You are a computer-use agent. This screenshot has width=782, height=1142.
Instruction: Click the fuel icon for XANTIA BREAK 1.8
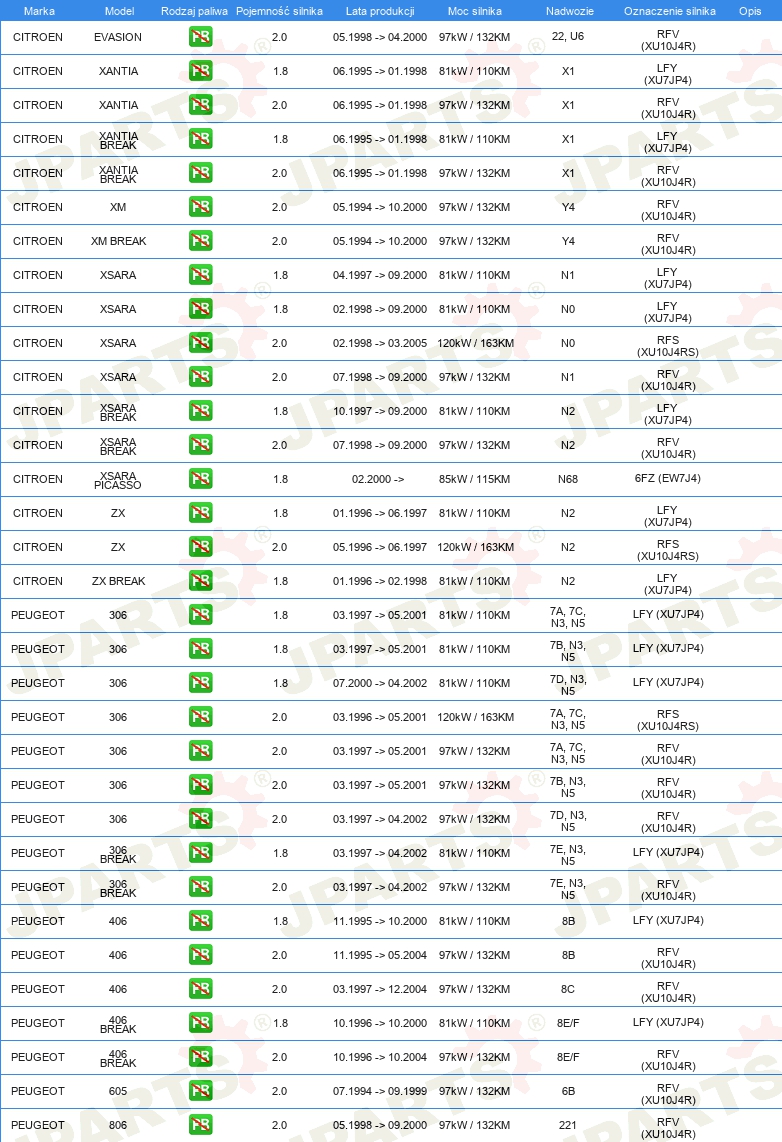pyautogui.click(x=200, y=138)
